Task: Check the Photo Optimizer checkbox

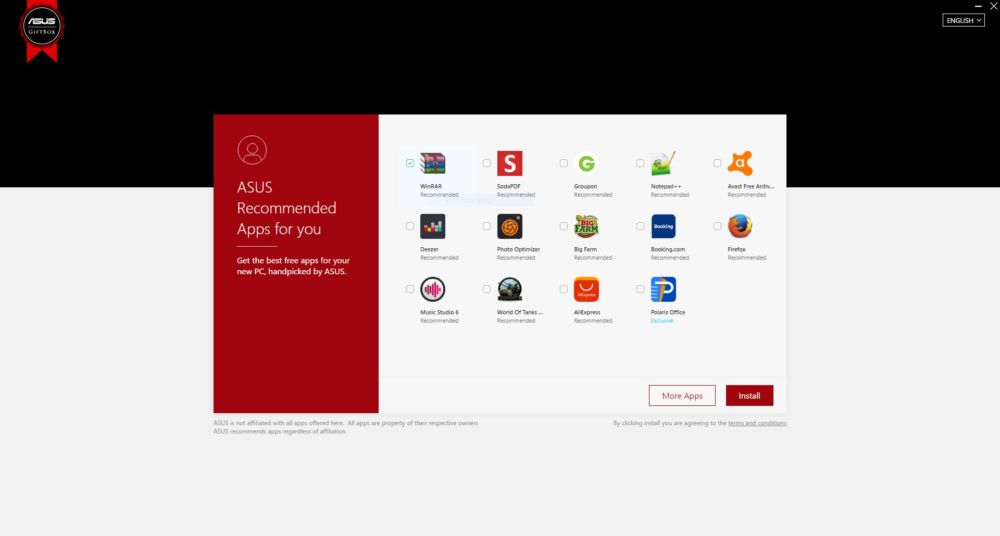Action: click(x=487, y=226)
